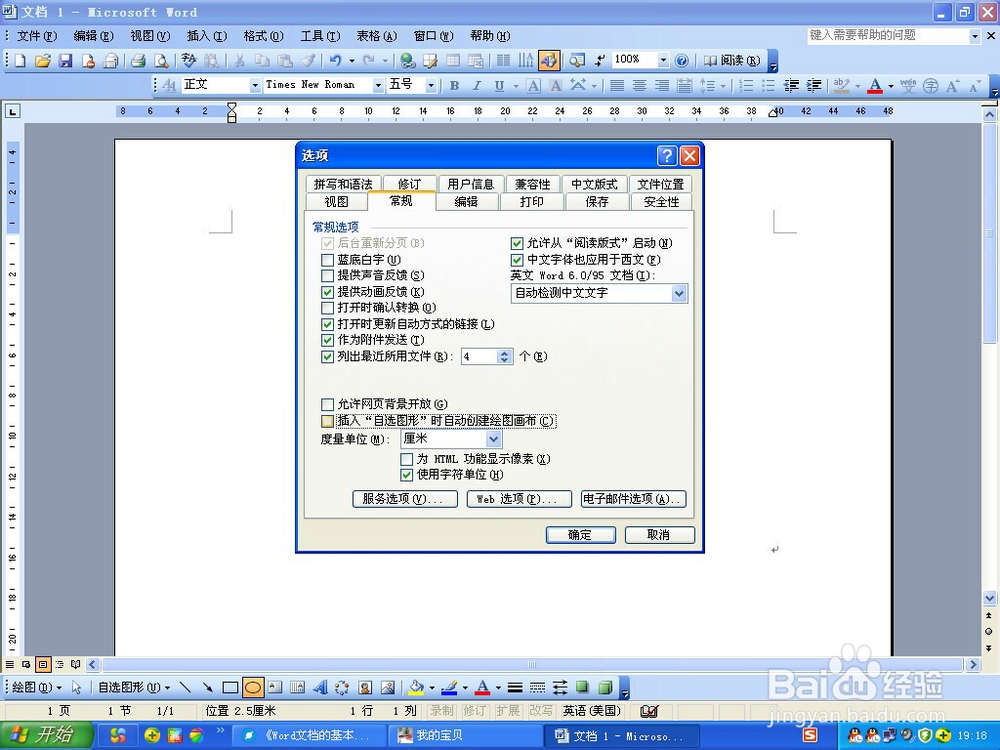Uncheck 允许从阅读版式启动 option
The height and width of the screenshot is (750, 1000).
[517, 244]
